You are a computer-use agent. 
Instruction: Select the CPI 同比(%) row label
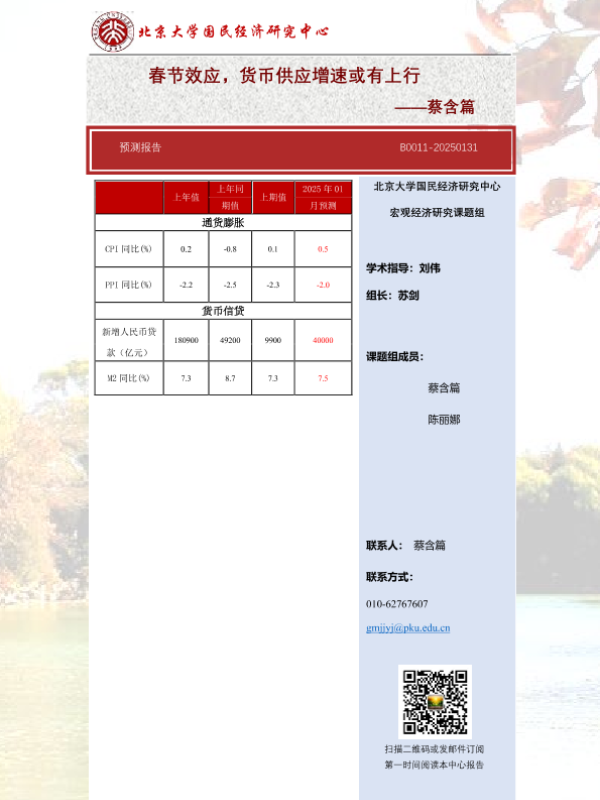[129, 249]
